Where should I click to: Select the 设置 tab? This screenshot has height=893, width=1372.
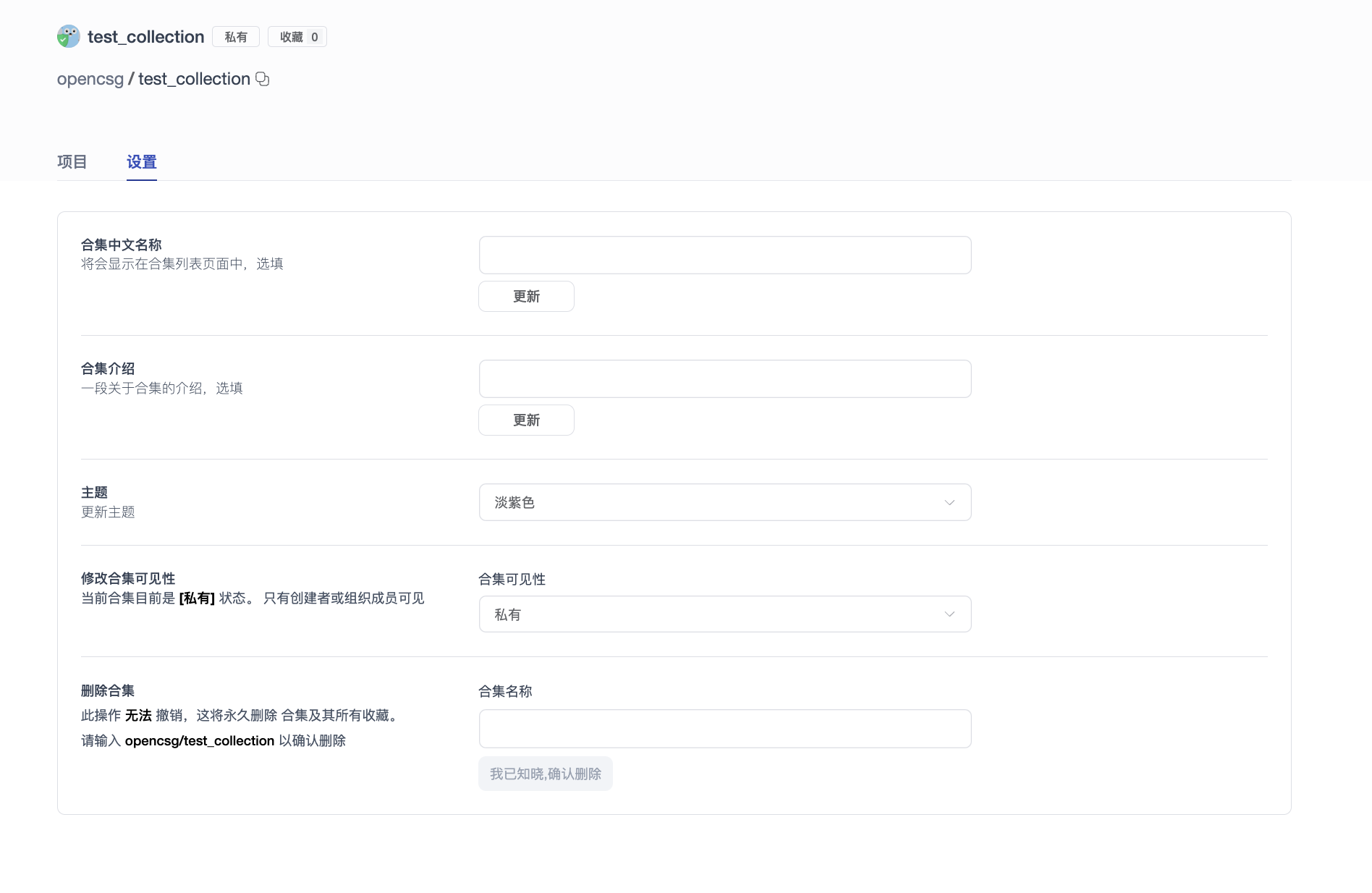[142, 162]
